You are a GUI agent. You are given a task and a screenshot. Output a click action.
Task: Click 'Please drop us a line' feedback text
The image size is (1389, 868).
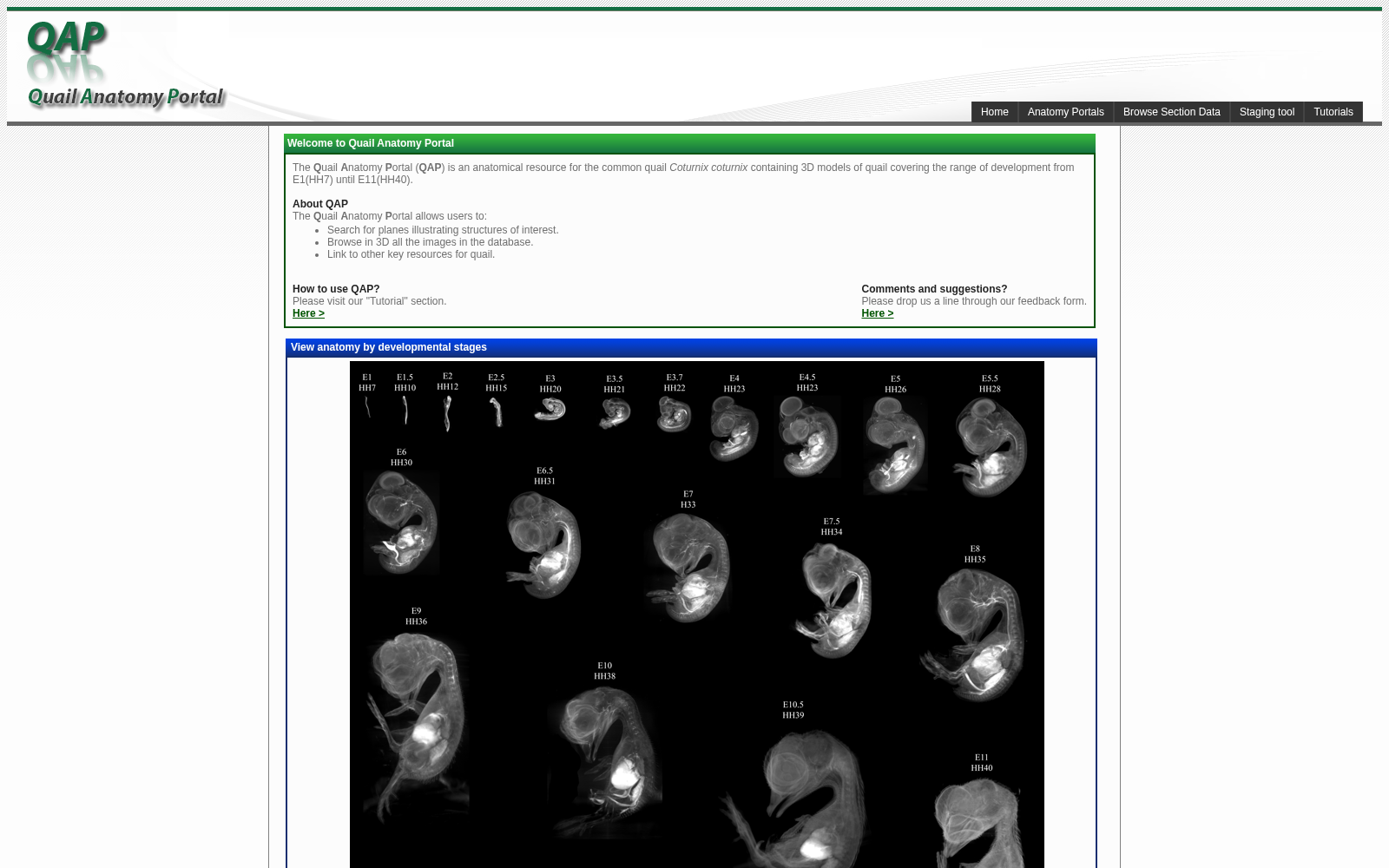pyautogui.click(x=973, y=301)
